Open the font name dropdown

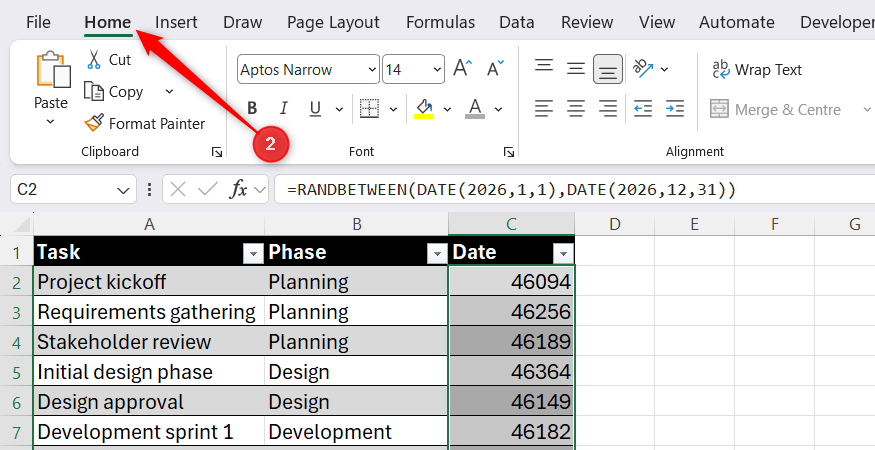point(372,70)
